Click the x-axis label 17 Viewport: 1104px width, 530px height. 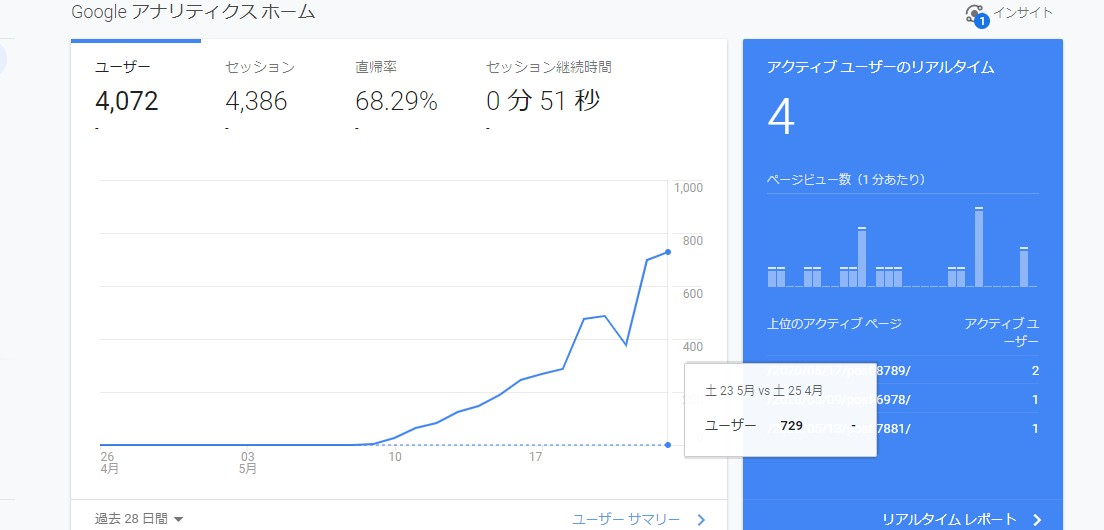point(536,458)
